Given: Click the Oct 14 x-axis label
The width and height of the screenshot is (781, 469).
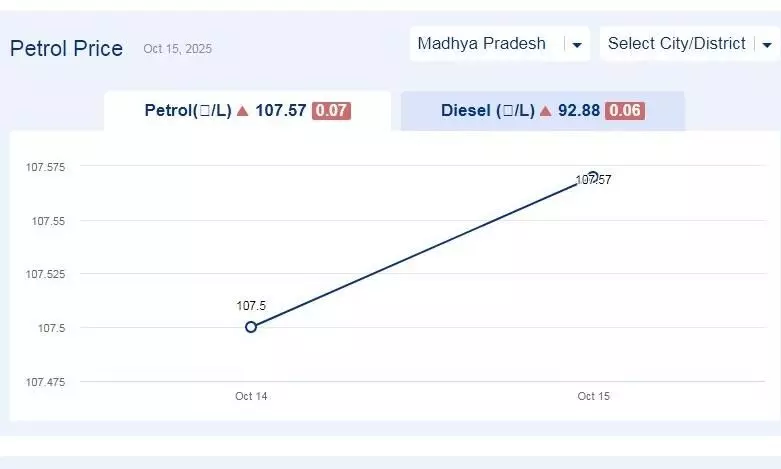Looking at the screenshot, I should pyautogui.click(x=251, y=397).
